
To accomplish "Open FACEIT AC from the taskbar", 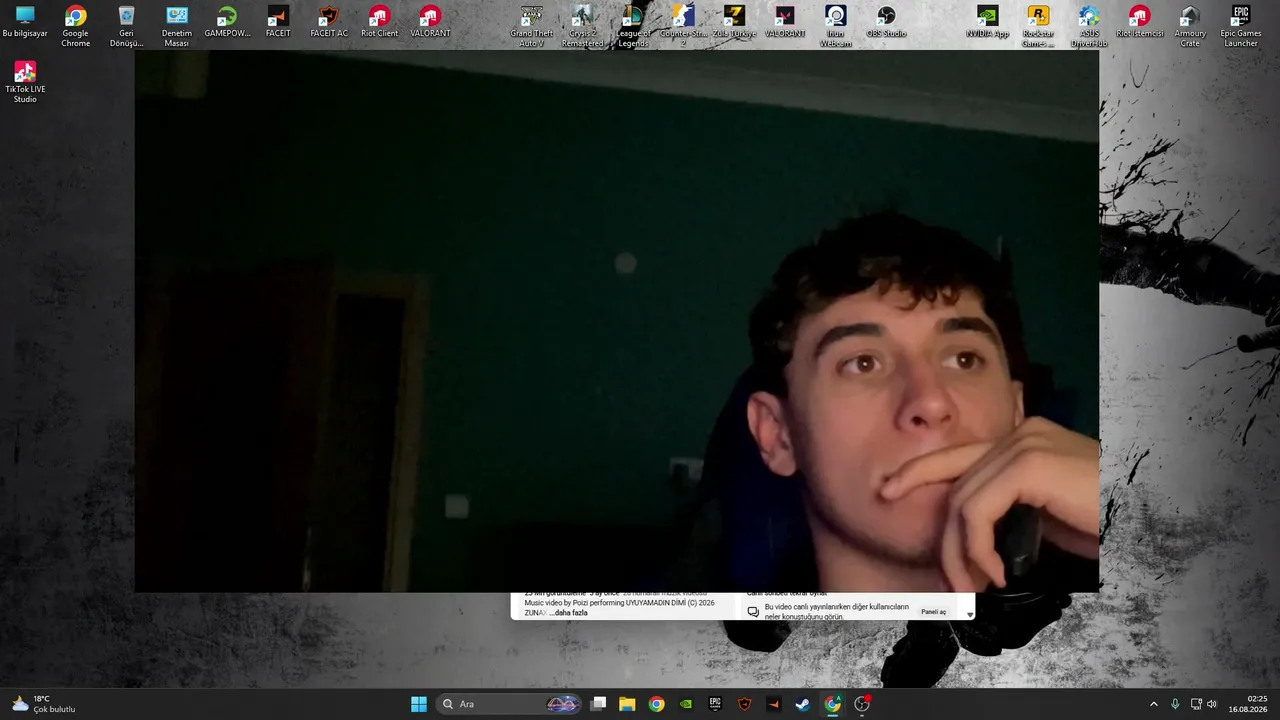I will 744,704.
